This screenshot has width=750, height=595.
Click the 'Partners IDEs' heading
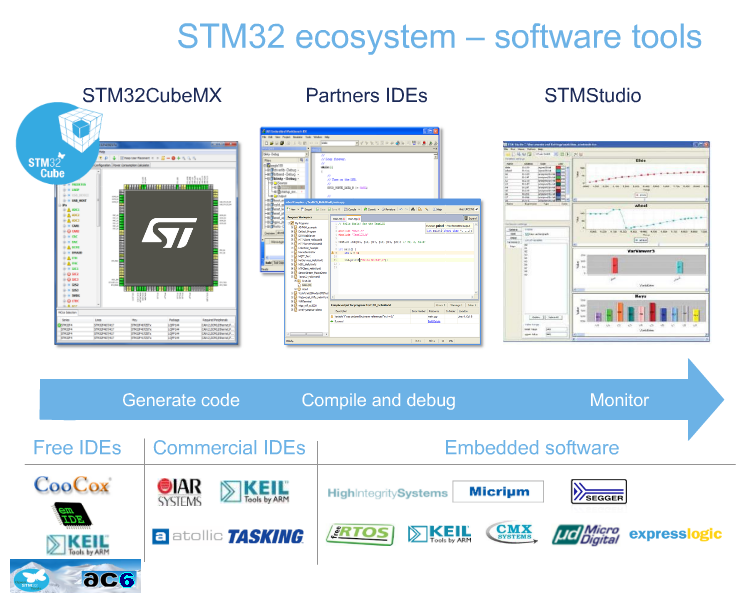pos(366,95)
